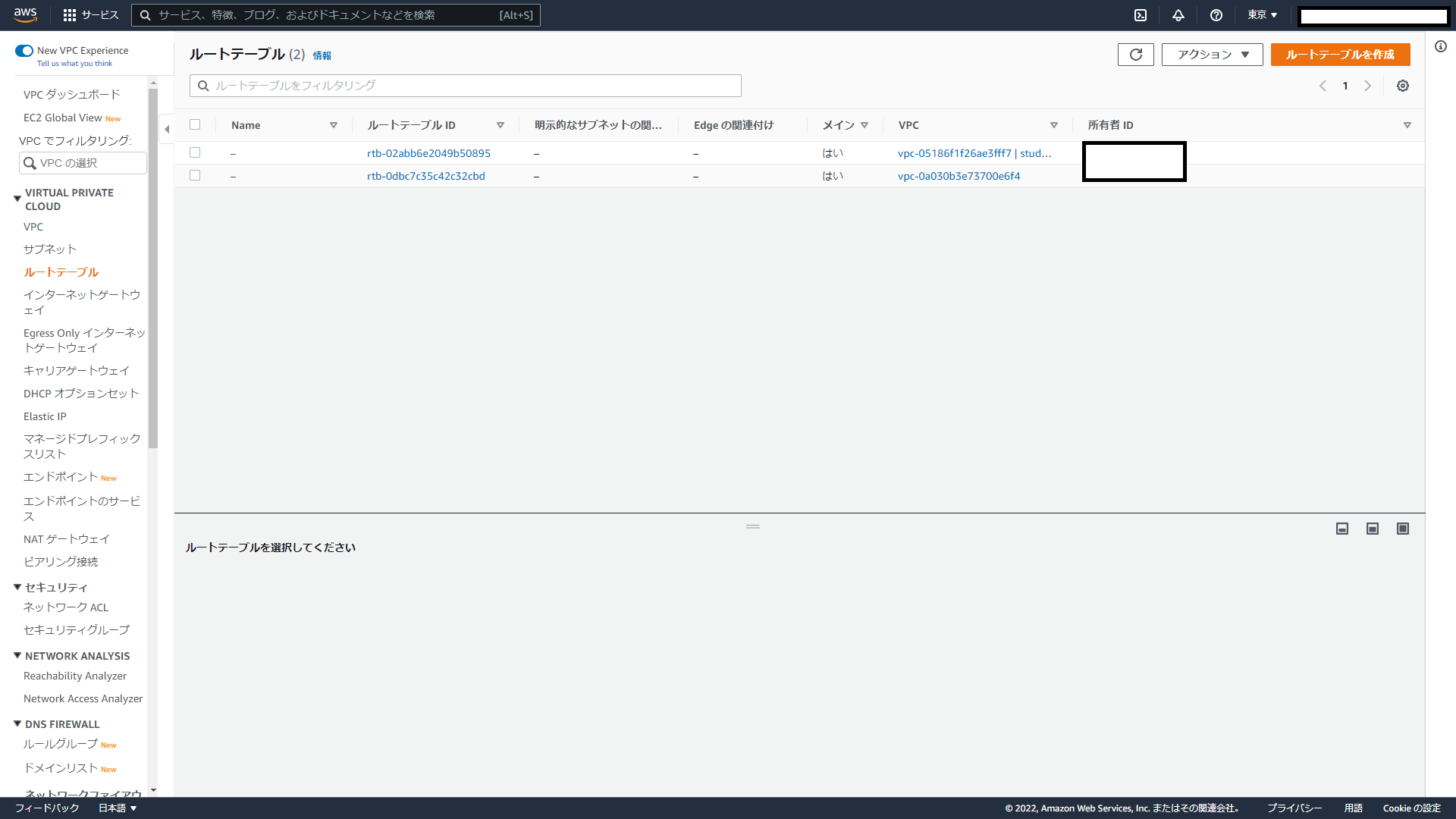Open the help question mark icon

[x=1216, y=15]
